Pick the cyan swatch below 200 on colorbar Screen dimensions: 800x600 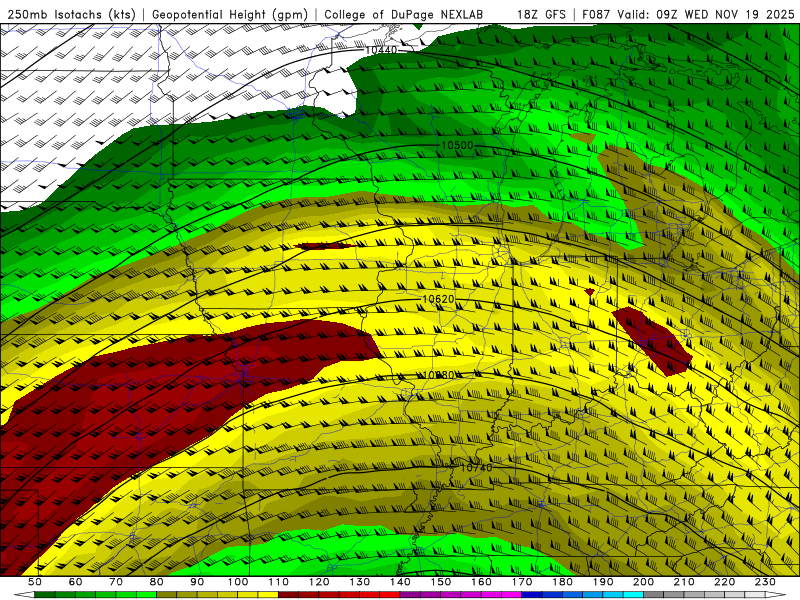634,595
